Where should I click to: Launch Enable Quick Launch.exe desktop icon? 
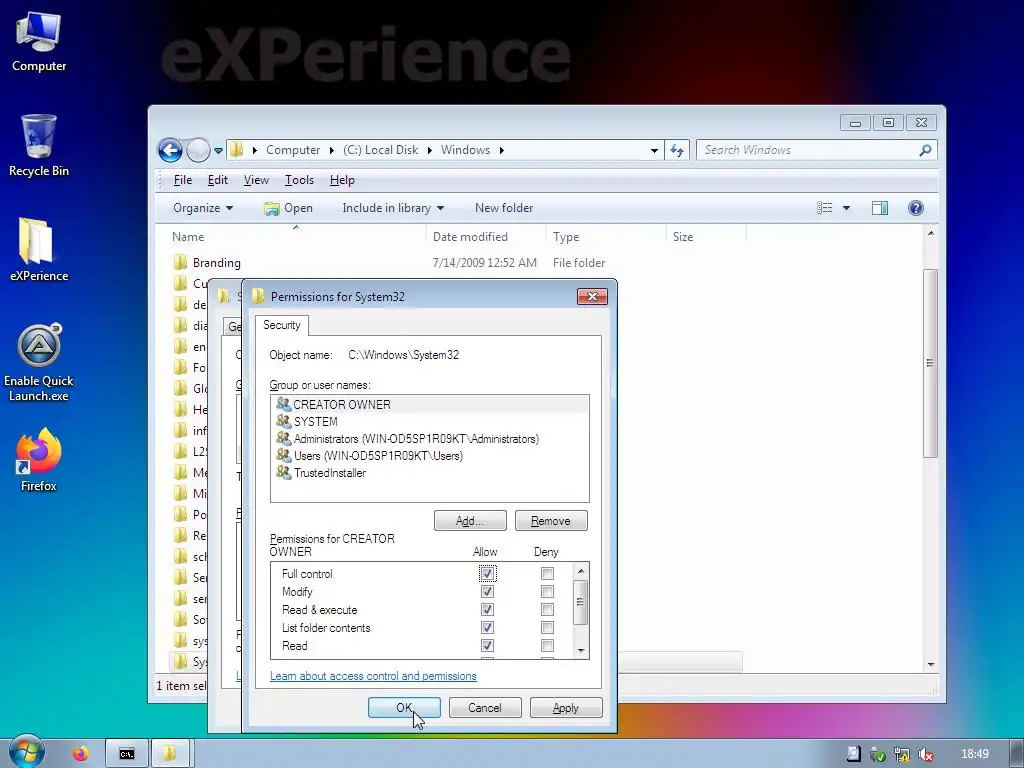(39, 363)
